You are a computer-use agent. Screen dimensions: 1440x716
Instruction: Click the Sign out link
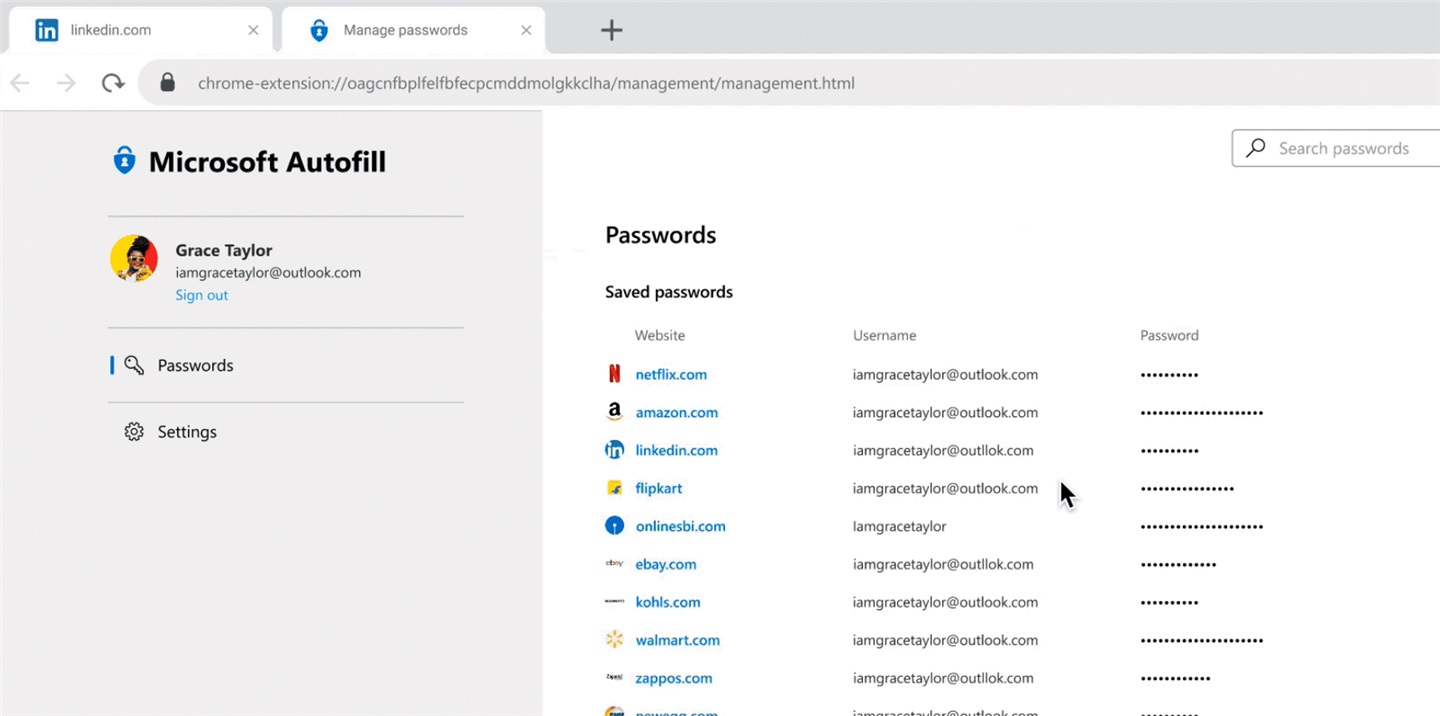click(x=202, y=295)
